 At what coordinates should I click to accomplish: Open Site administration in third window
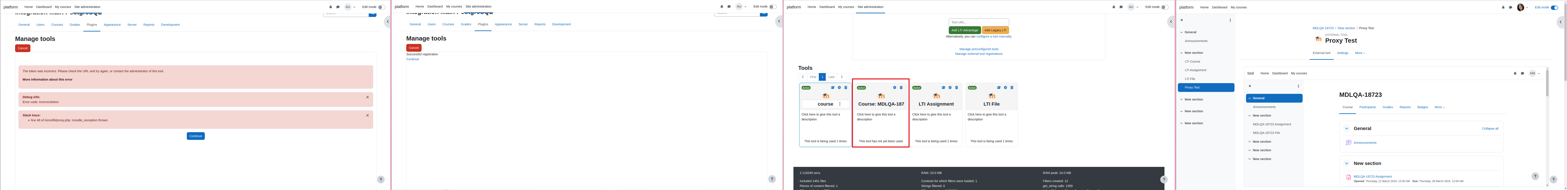pyautogui.click(x=870, y=7)
